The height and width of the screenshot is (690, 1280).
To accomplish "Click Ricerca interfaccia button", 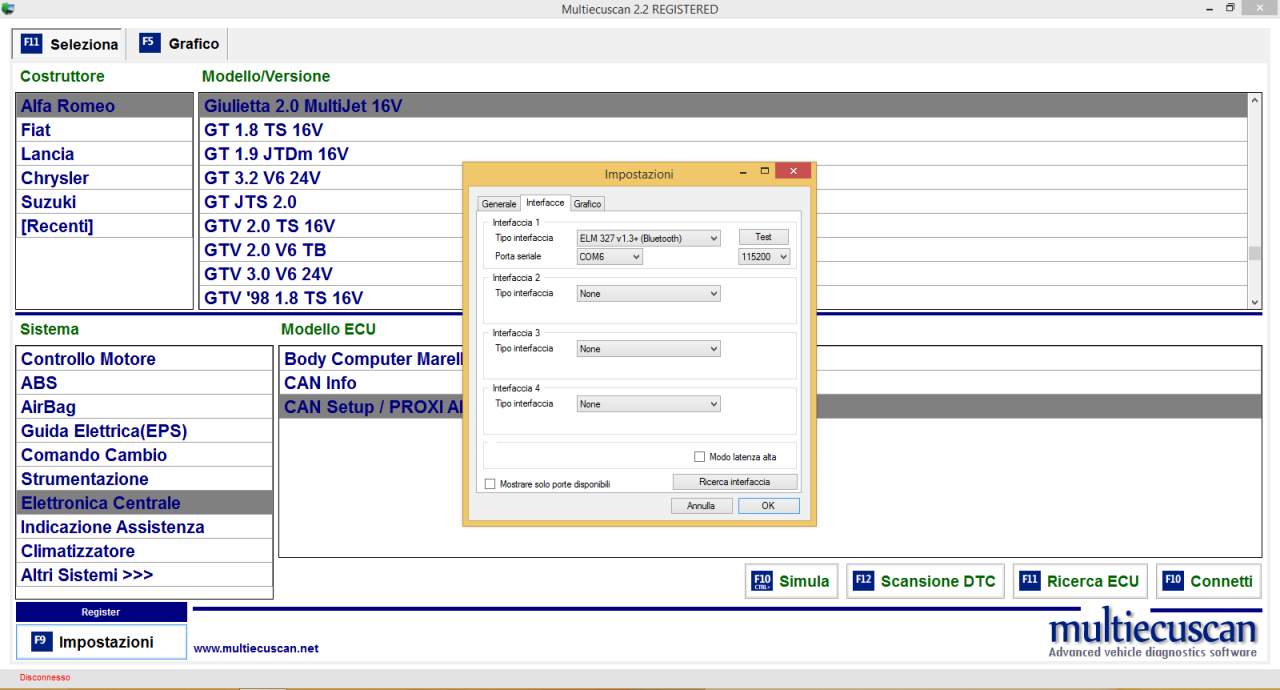I will [x=735, y=482].
